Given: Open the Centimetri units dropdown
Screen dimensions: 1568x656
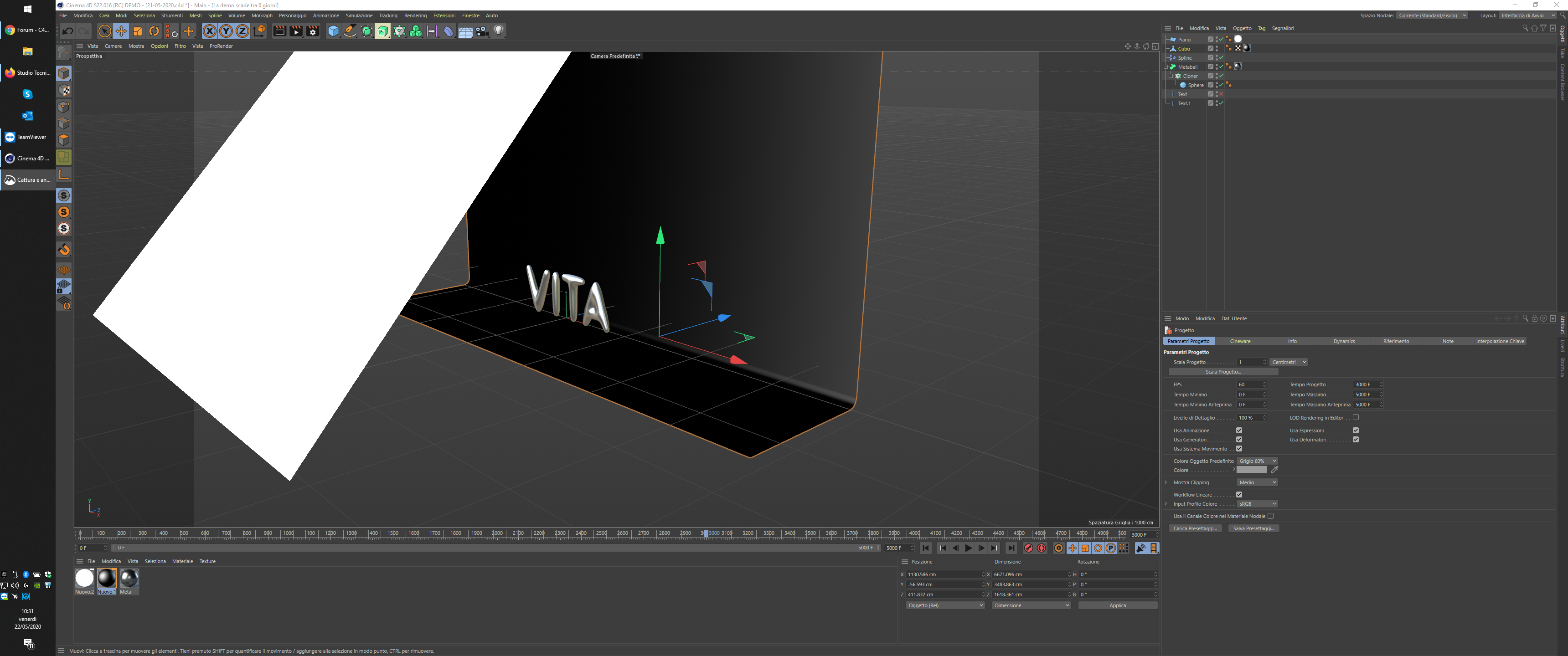Looking at the screenshot, I should click(x=1288, y=362).
